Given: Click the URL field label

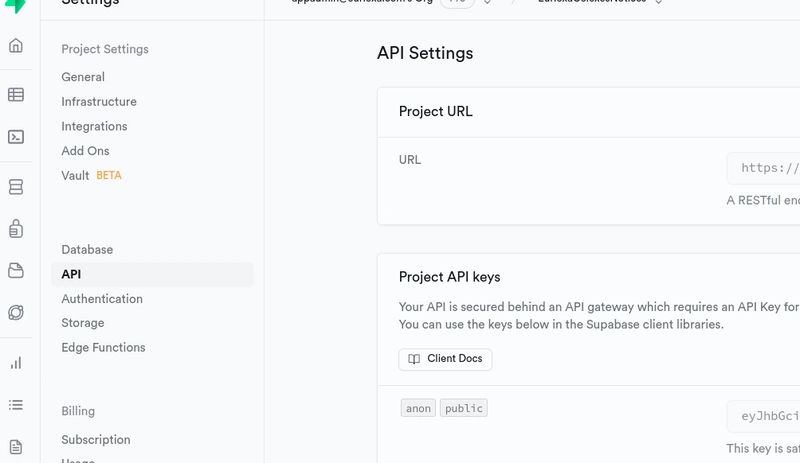Looking at the screenshot, I should click(x=410, y=160).
